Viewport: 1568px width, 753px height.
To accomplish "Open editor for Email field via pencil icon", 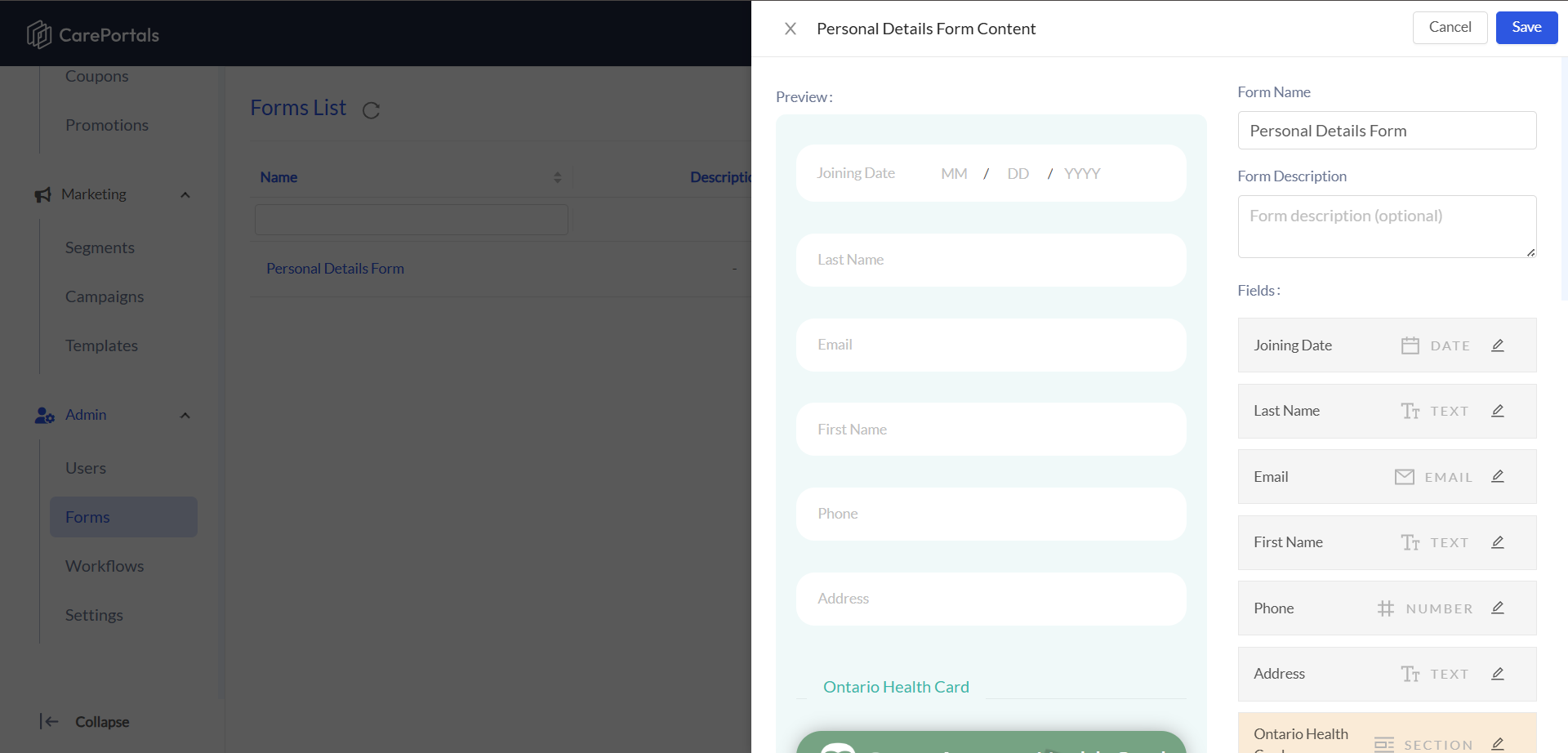I will [1498, 476].
